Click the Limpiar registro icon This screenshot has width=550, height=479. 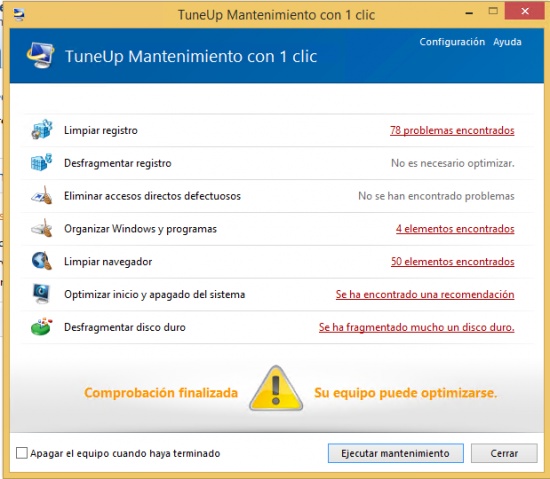tap(41, 130)
